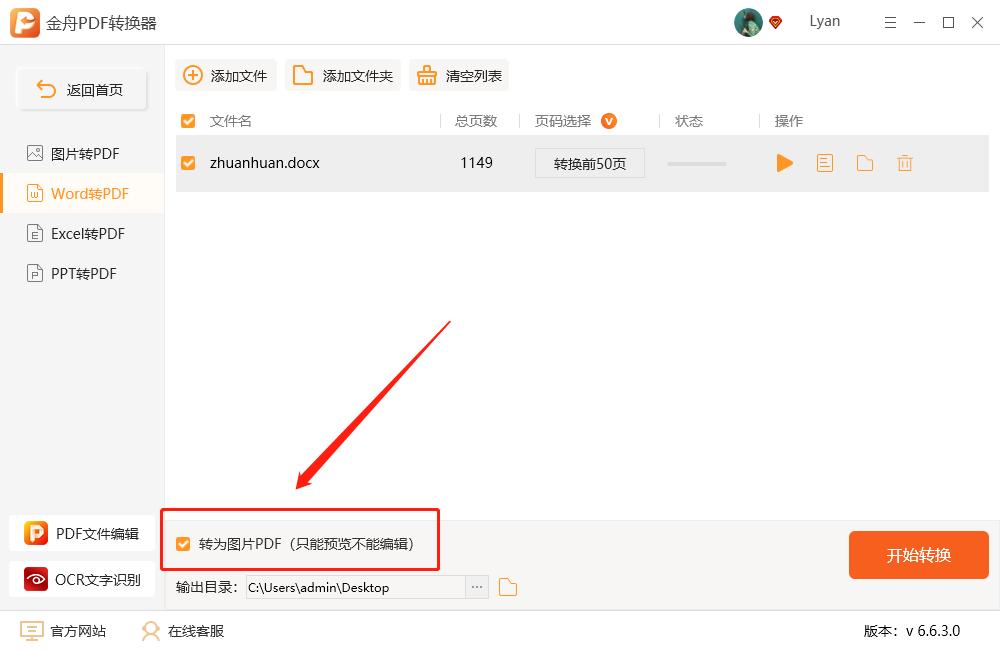The image size is (1000, 650).
Task: Open the file preview icon for zhuanhuan.docx
Action: pyautogui.click(x=825, y=163)
